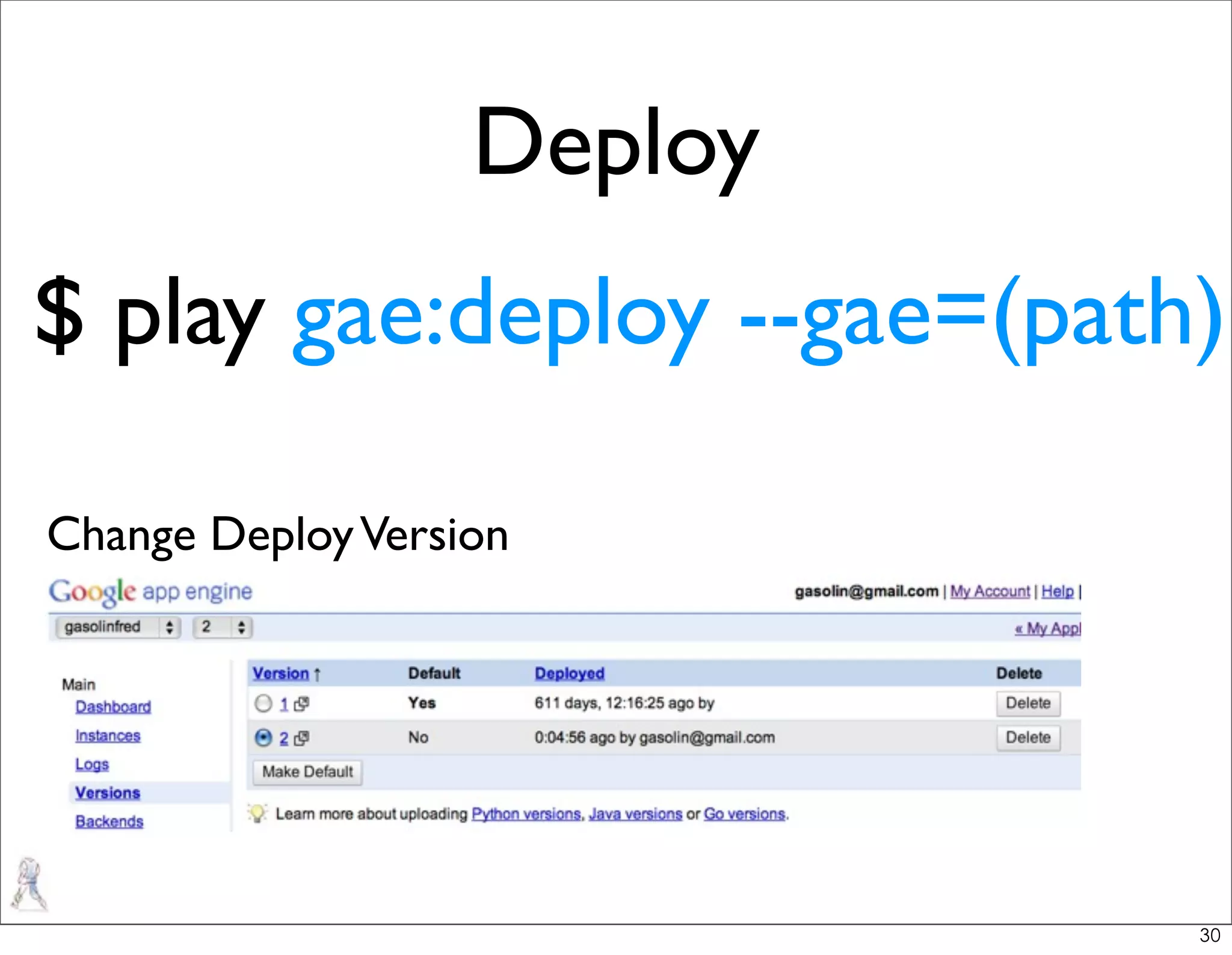This screenshot has height=955, width=1232.
Task: Click the gasolin@gmail.com account text
Action: (x=866, y=592)
